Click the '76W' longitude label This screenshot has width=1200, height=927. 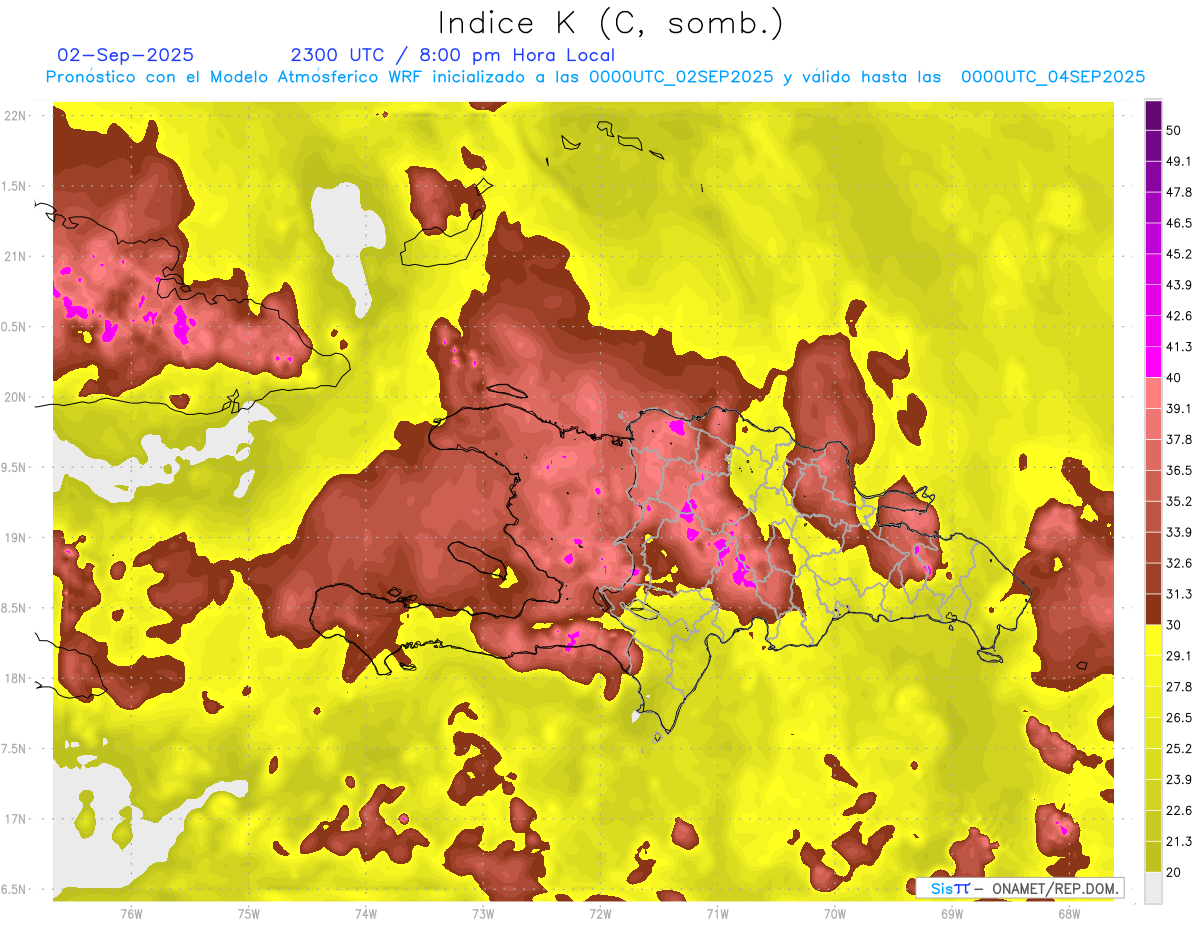point(131,913)
